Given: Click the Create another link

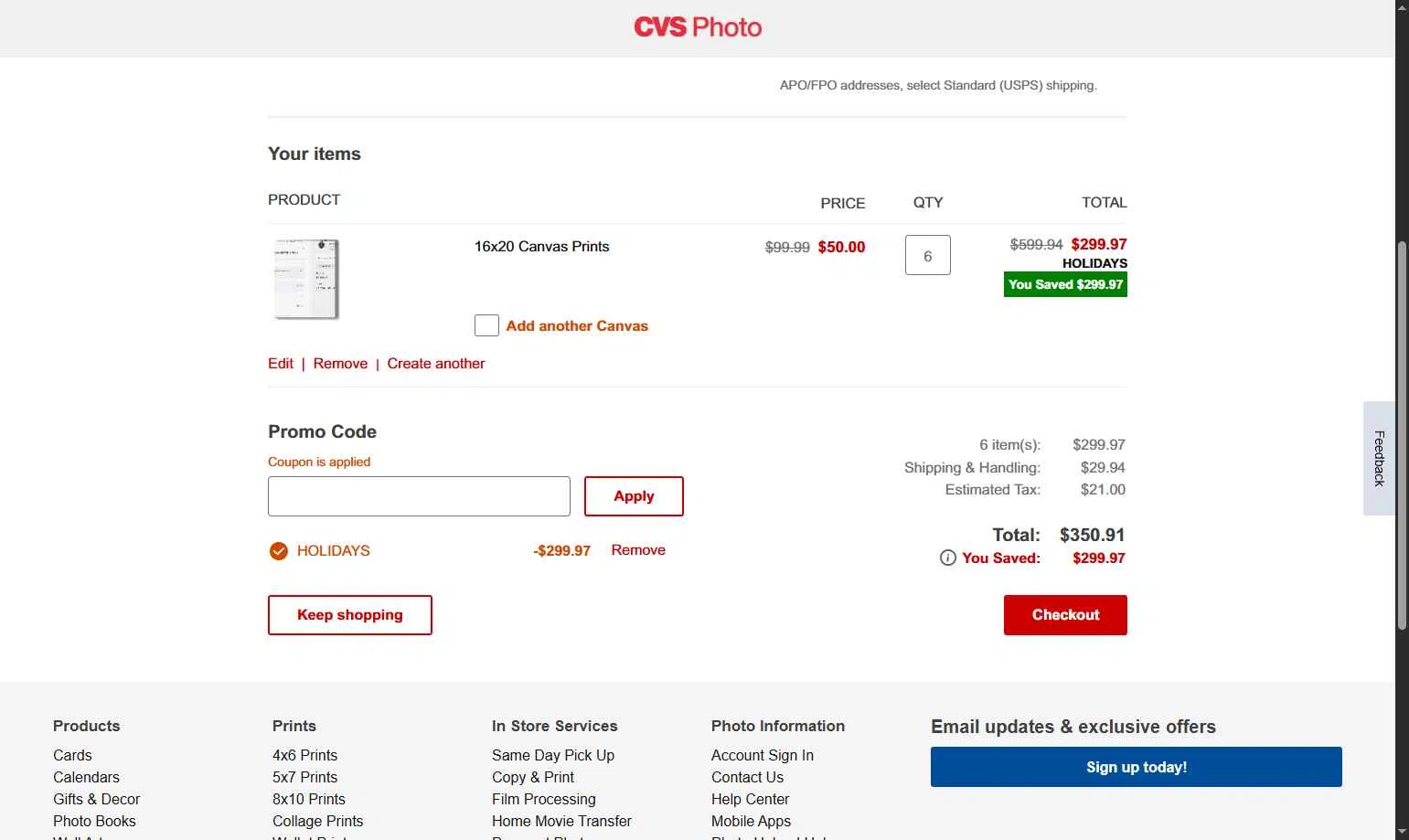Looking at the screenshot, I should click(436, 364).
